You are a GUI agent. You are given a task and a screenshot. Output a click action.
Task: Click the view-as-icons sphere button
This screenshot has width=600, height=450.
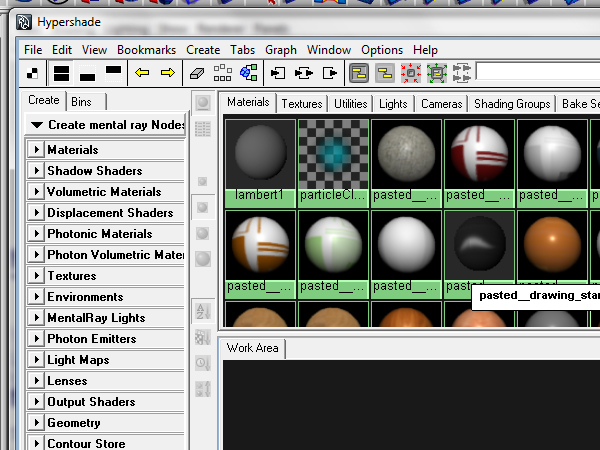point(203,103)
